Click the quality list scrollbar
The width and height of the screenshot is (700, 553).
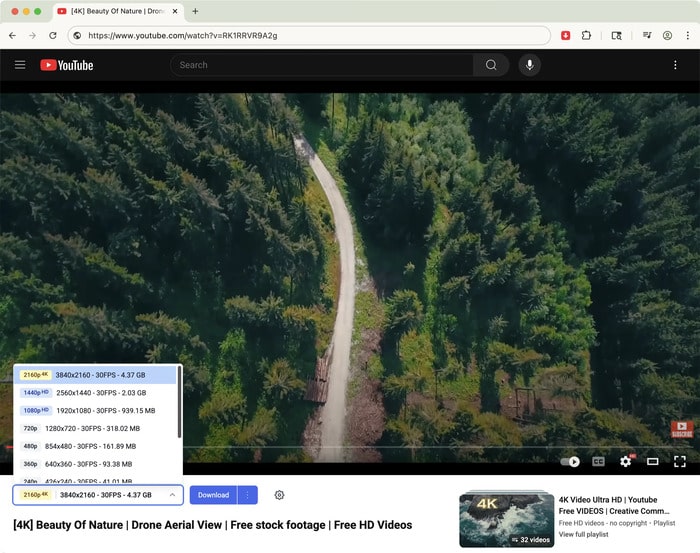(179, 402)
